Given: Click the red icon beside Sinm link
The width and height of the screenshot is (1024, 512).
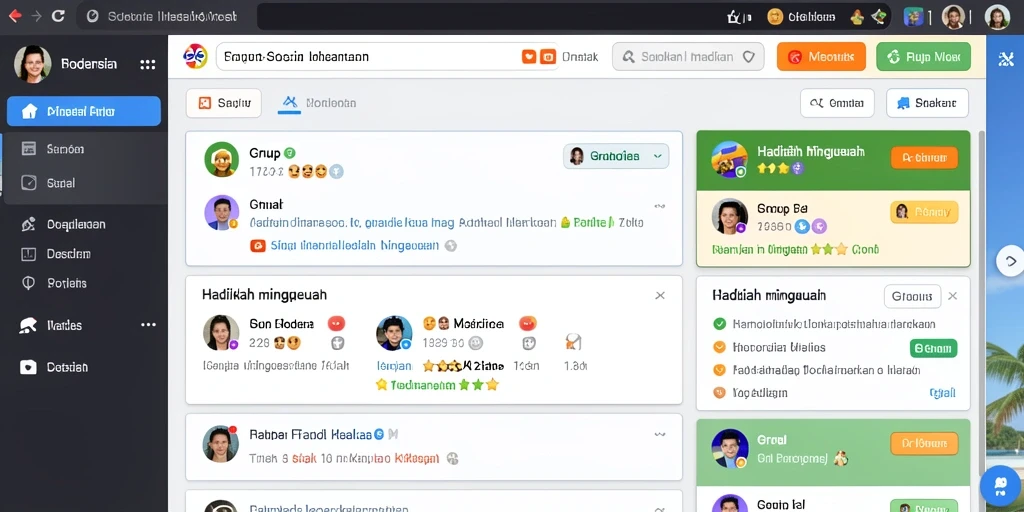Looking at the screenshot, I should tap(258, 246).
